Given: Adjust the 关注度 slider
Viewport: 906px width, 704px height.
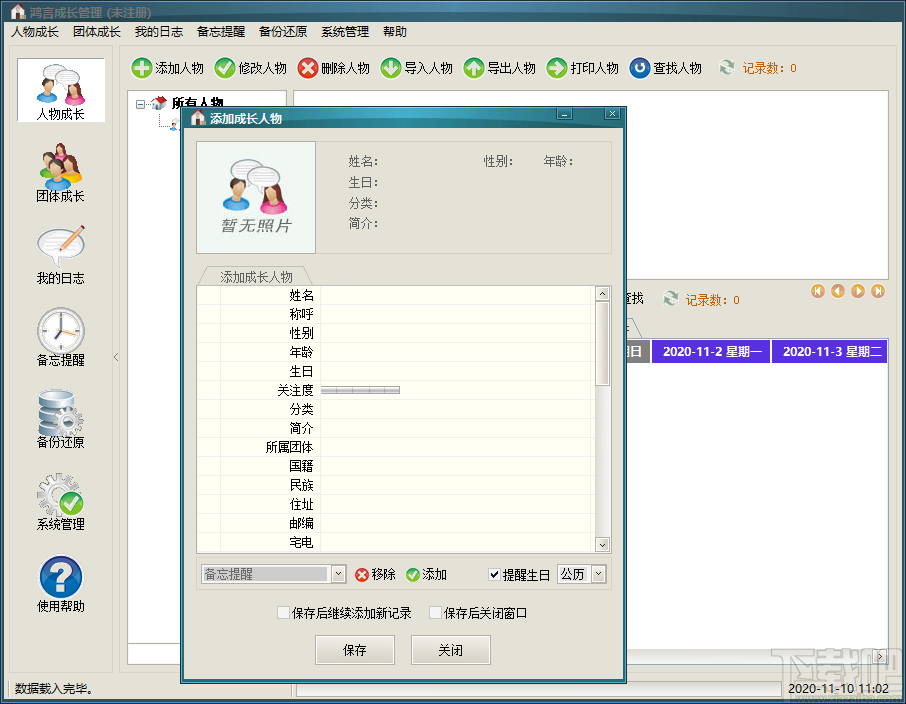Looking at the screenshot, I should click(360, 390).
